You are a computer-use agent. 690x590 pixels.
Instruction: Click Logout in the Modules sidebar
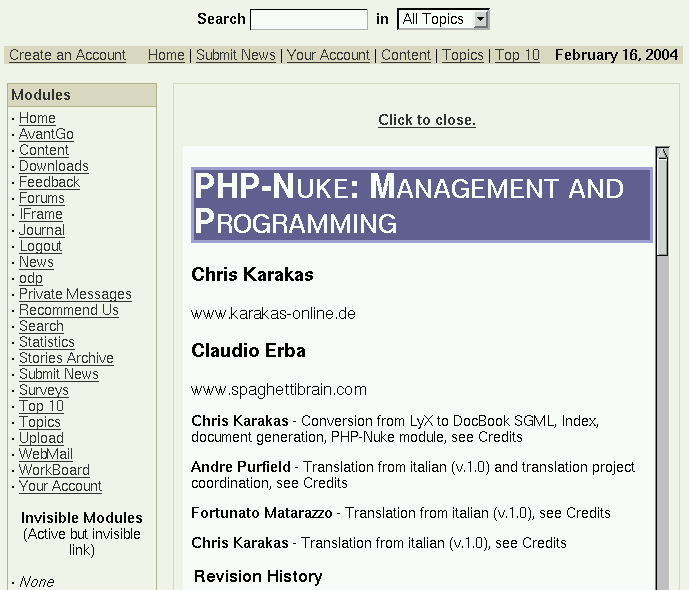41,246
